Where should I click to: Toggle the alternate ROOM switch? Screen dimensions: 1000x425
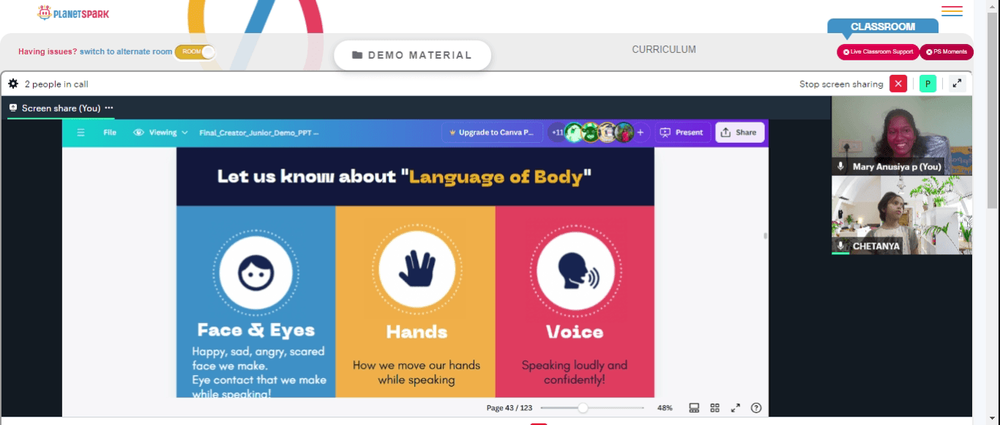195,52
